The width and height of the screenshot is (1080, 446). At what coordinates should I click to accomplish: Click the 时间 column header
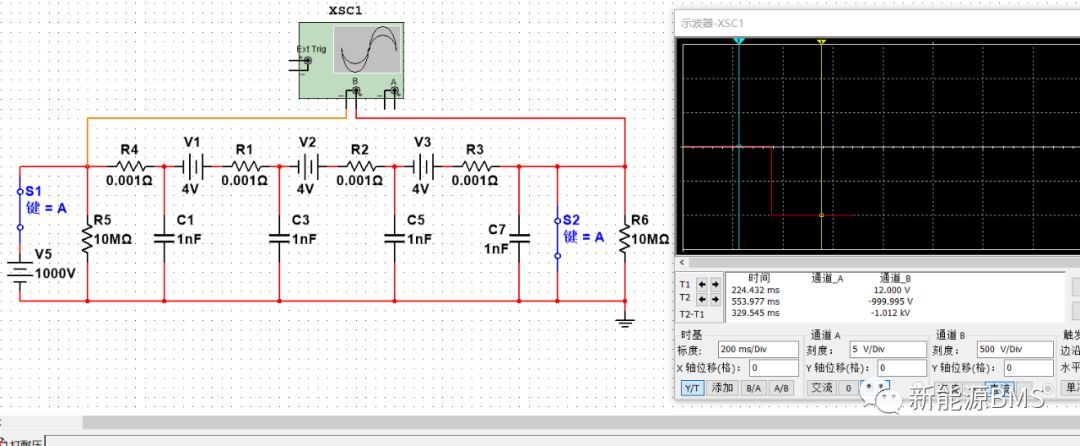(759, 278)
